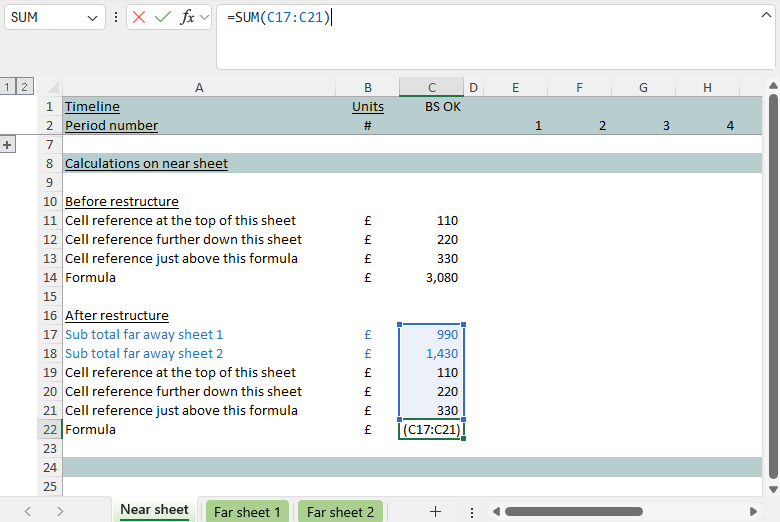Switch to Far sheet 1 tab
Viewport: 780px width, 522px height.
[x=247, y=511]
